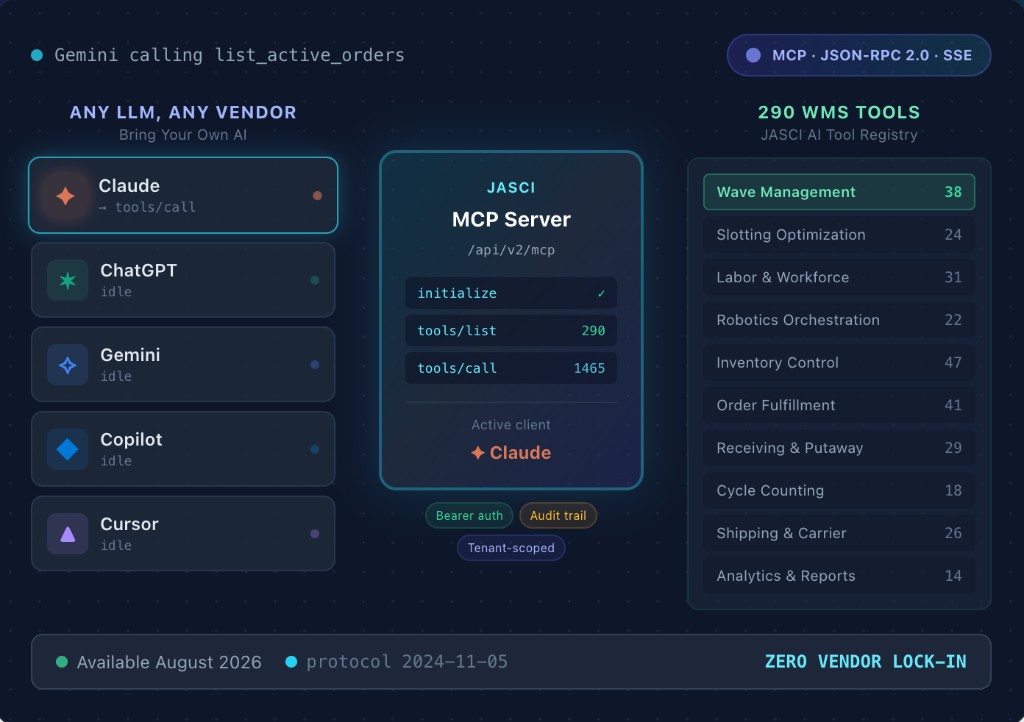The image size is (1024, 722).
Task: Click the Claude starburst icon in vendor list
Action: (x=65, y=195)
